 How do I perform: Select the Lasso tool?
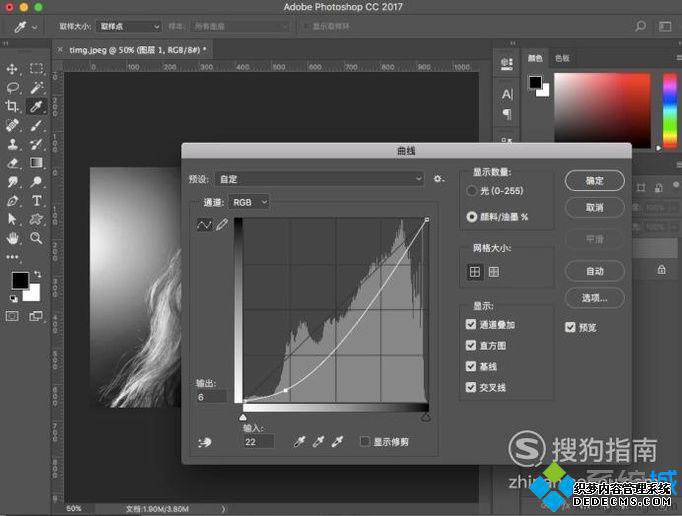tap(12, 87)
